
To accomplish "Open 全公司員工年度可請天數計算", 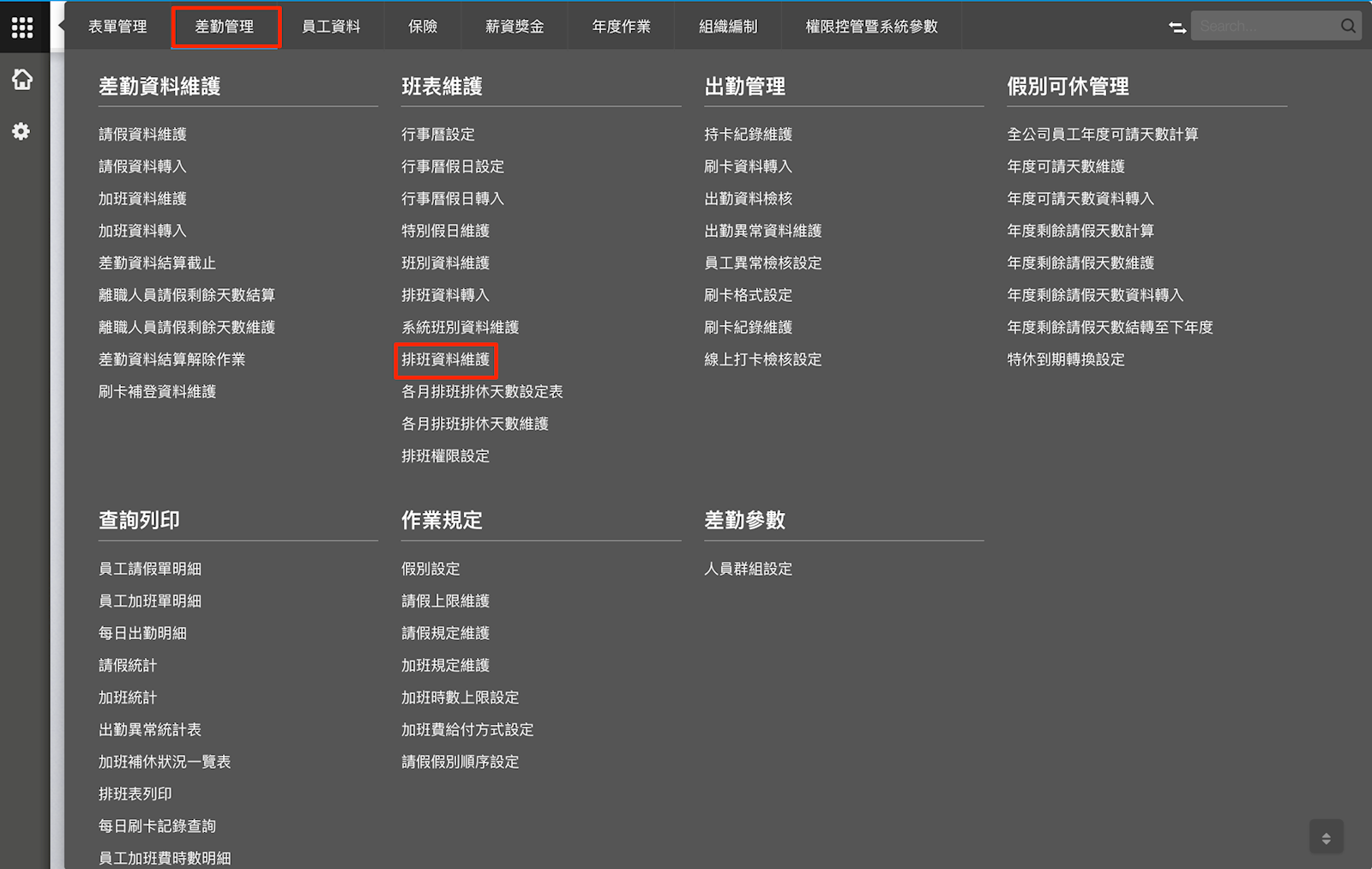I will (x=1102, y=135).
